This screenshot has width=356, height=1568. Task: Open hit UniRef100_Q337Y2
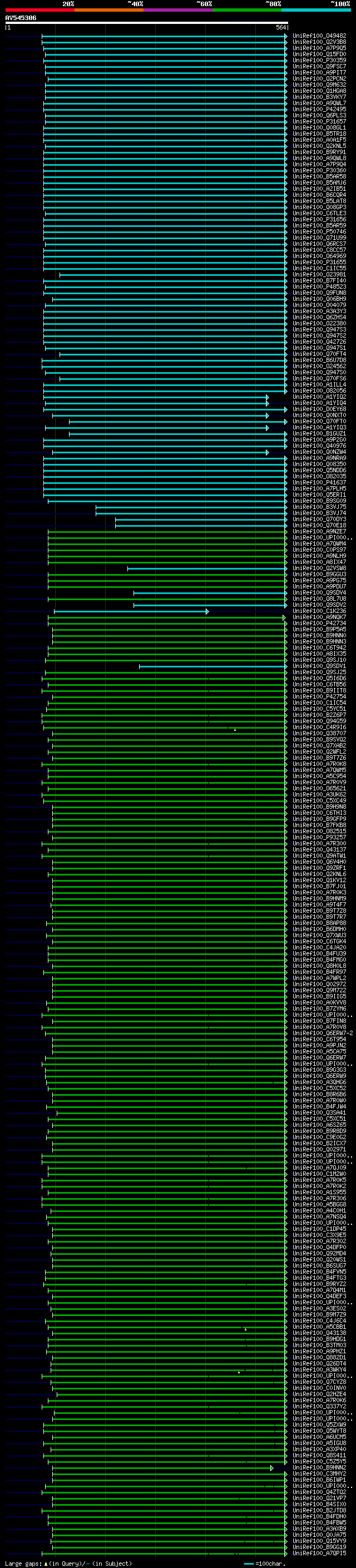tap(319, 1407)
